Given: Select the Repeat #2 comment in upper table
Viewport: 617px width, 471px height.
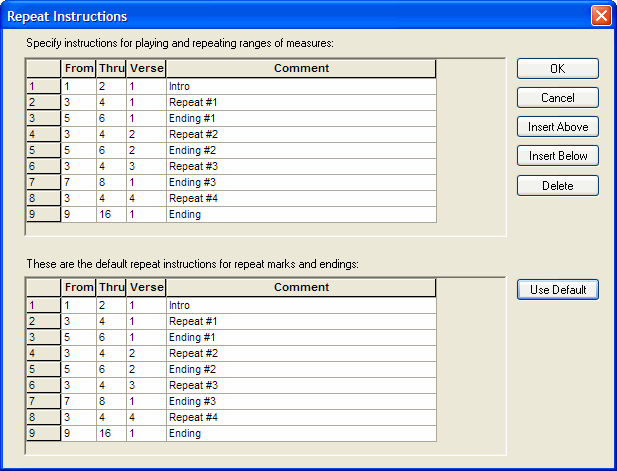Looking at the screenshot, I should coord(300,135).
